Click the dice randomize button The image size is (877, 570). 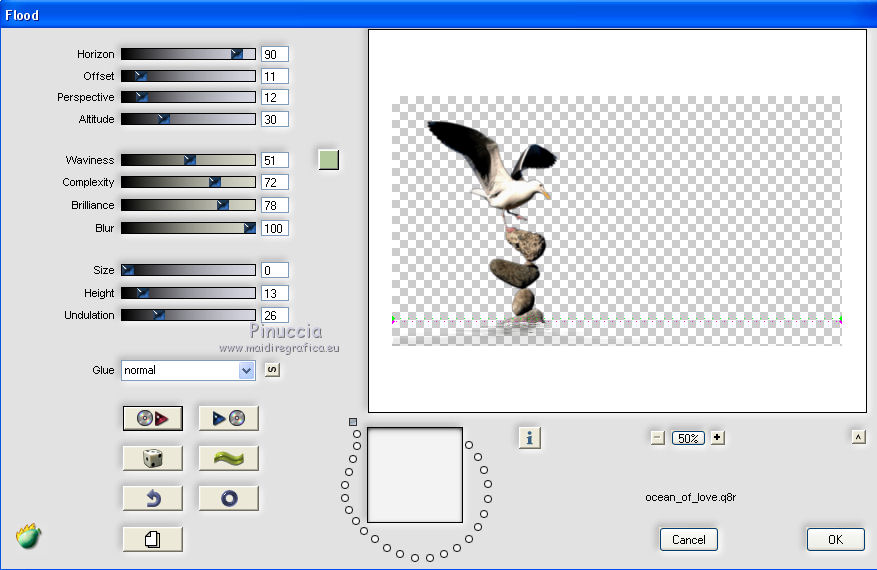[x=153, y=458]
